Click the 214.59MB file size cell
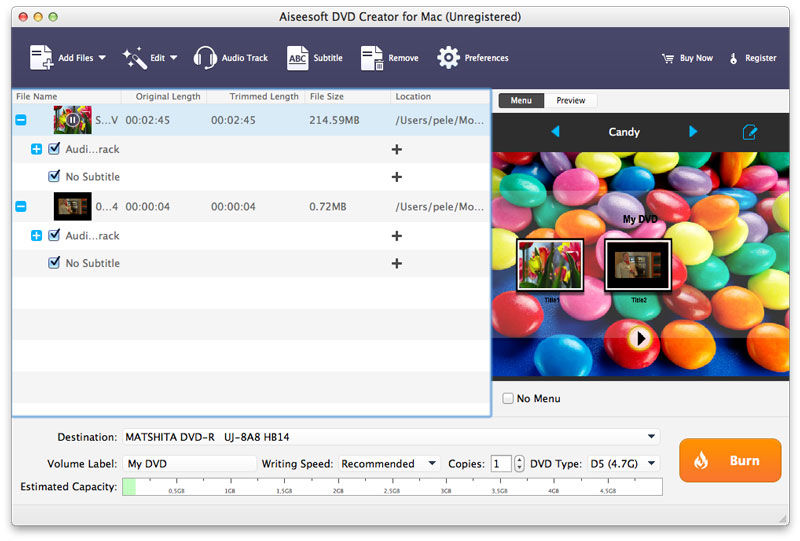Image resolution: width=800 pixels, height=541 pixels. (334, 120)
